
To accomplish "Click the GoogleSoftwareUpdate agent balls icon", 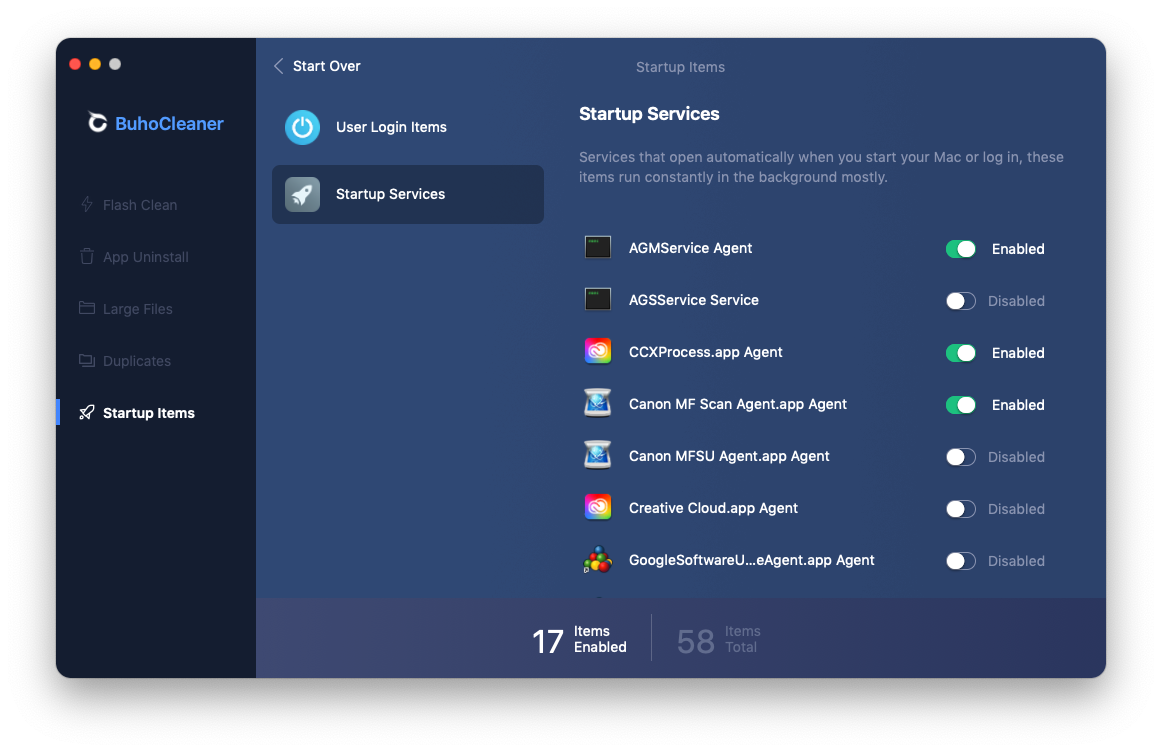I will point(597,559).
